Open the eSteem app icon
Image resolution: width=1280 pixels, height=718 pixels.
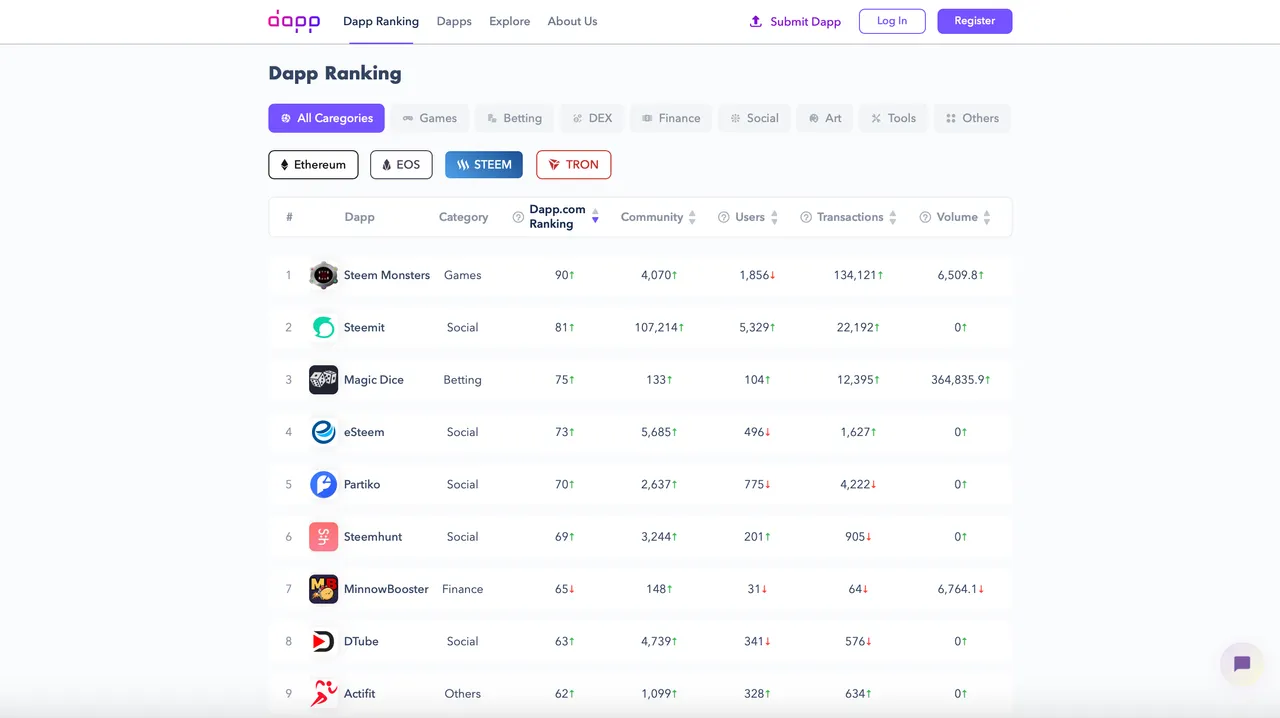coord(323,432)
